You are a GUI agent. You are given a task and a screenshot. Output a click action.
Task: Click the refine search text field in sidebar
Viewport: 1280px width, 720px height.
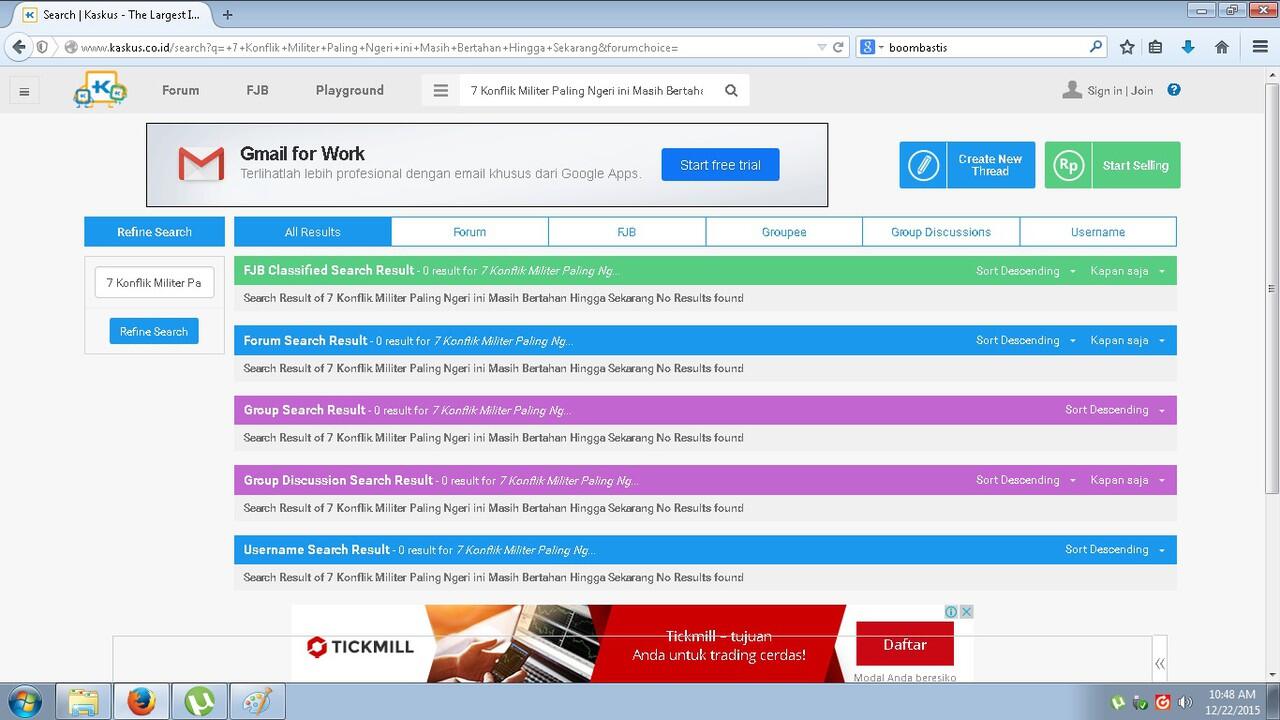point(154,283)
